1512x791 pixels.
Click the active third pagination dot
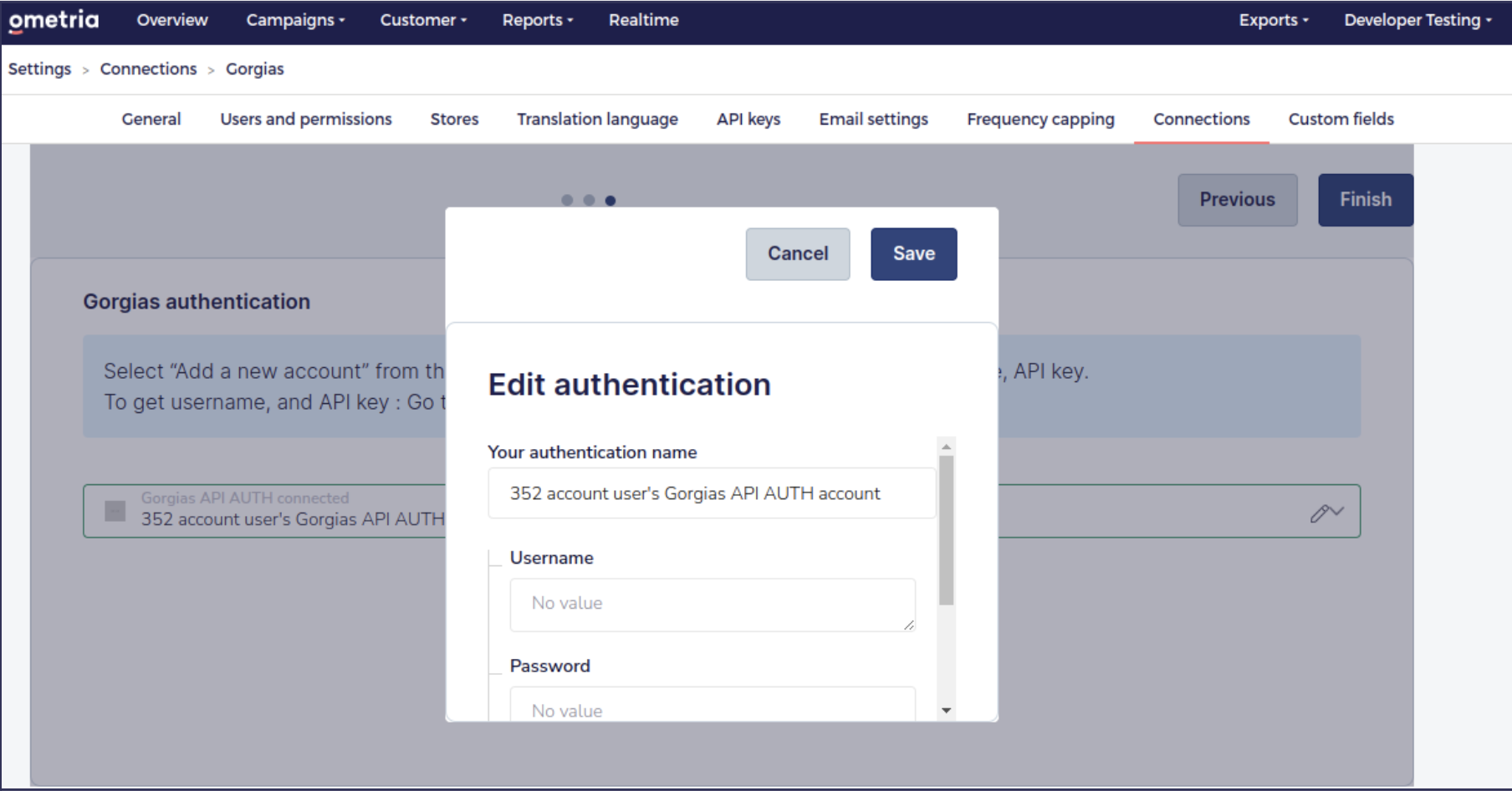(x=610, y=200)
